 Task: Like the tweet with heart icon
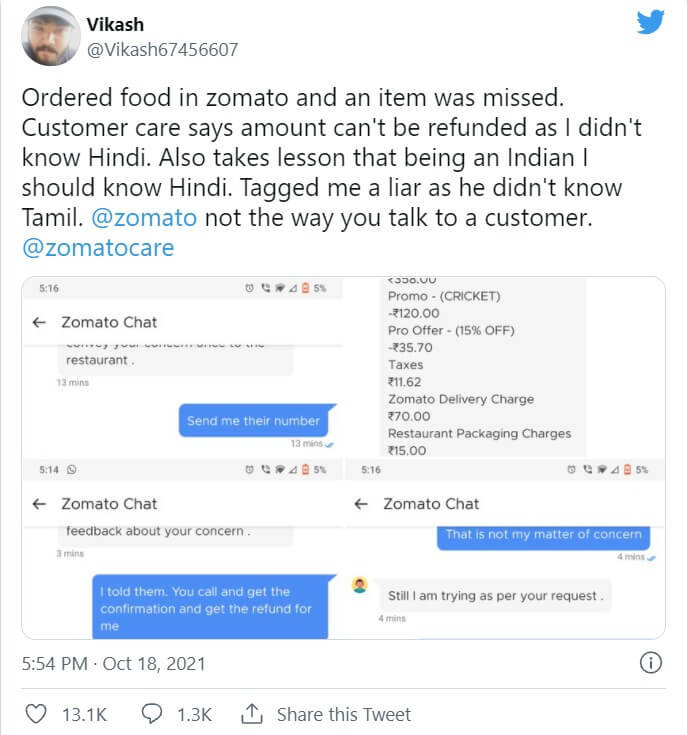36,713
